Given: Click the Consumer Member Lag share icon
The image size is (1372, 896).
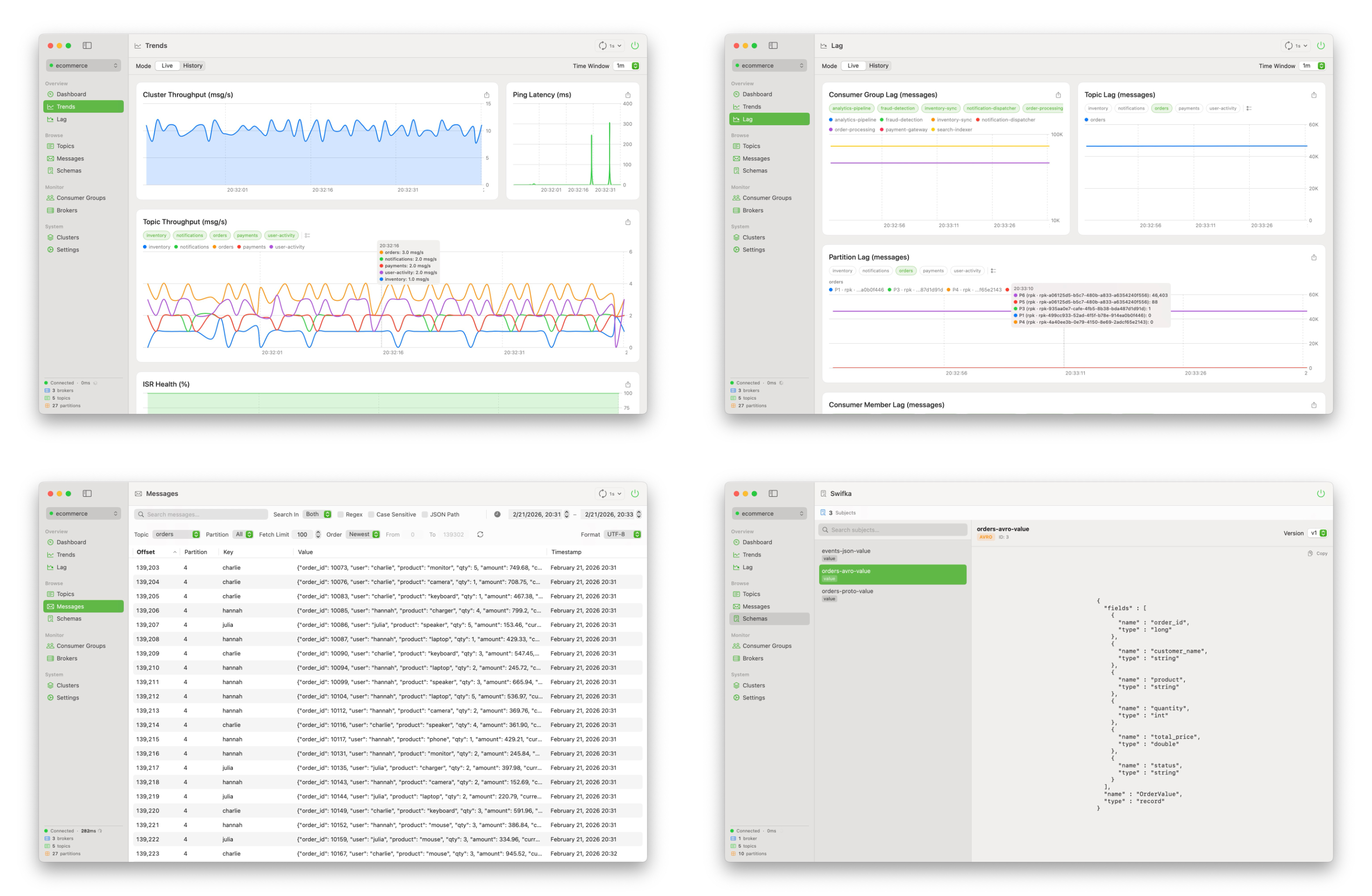Looking at the screenshot, I should tap(1314, 405).
